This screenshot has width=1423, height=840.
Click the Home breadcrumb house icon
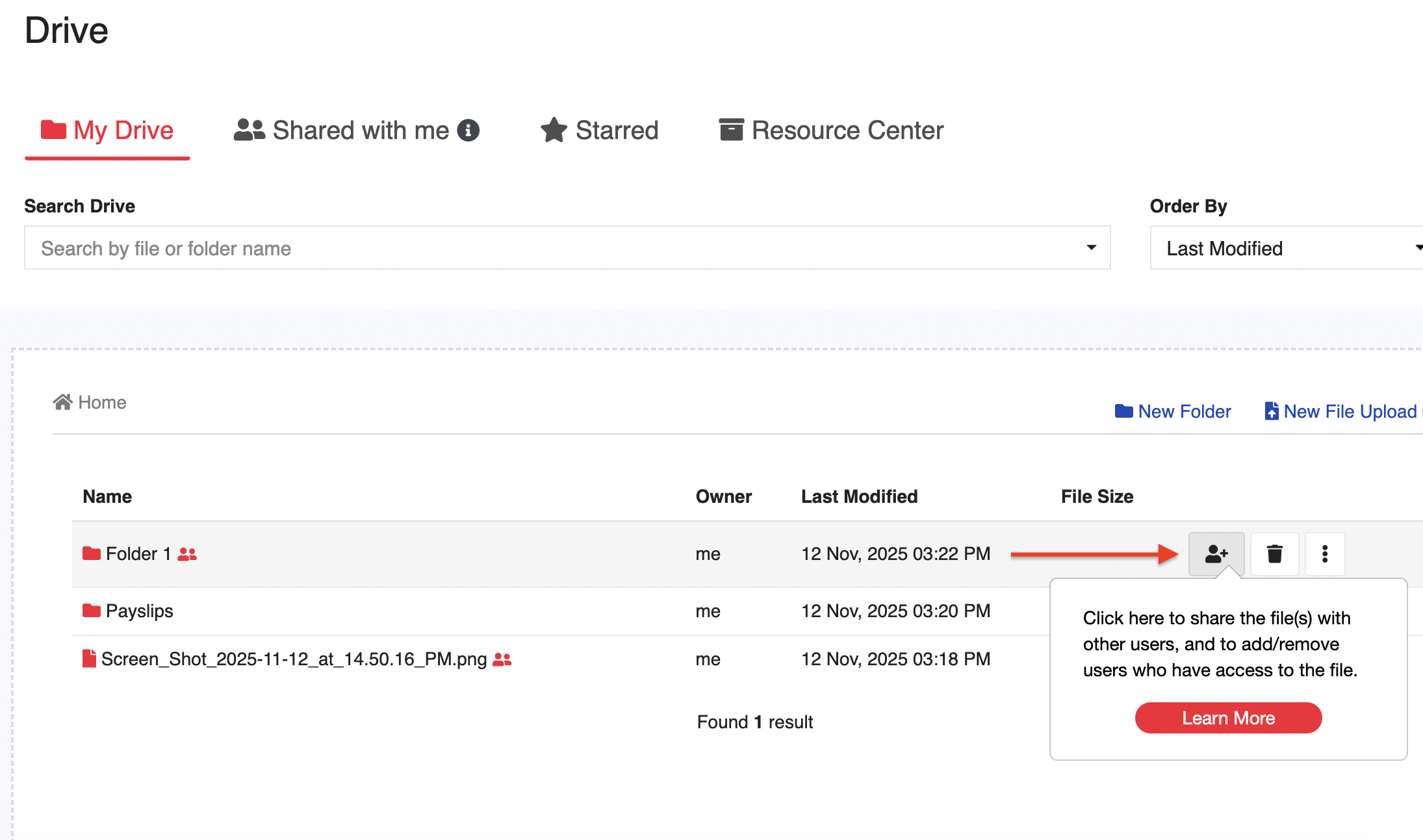tap(62, 402)
